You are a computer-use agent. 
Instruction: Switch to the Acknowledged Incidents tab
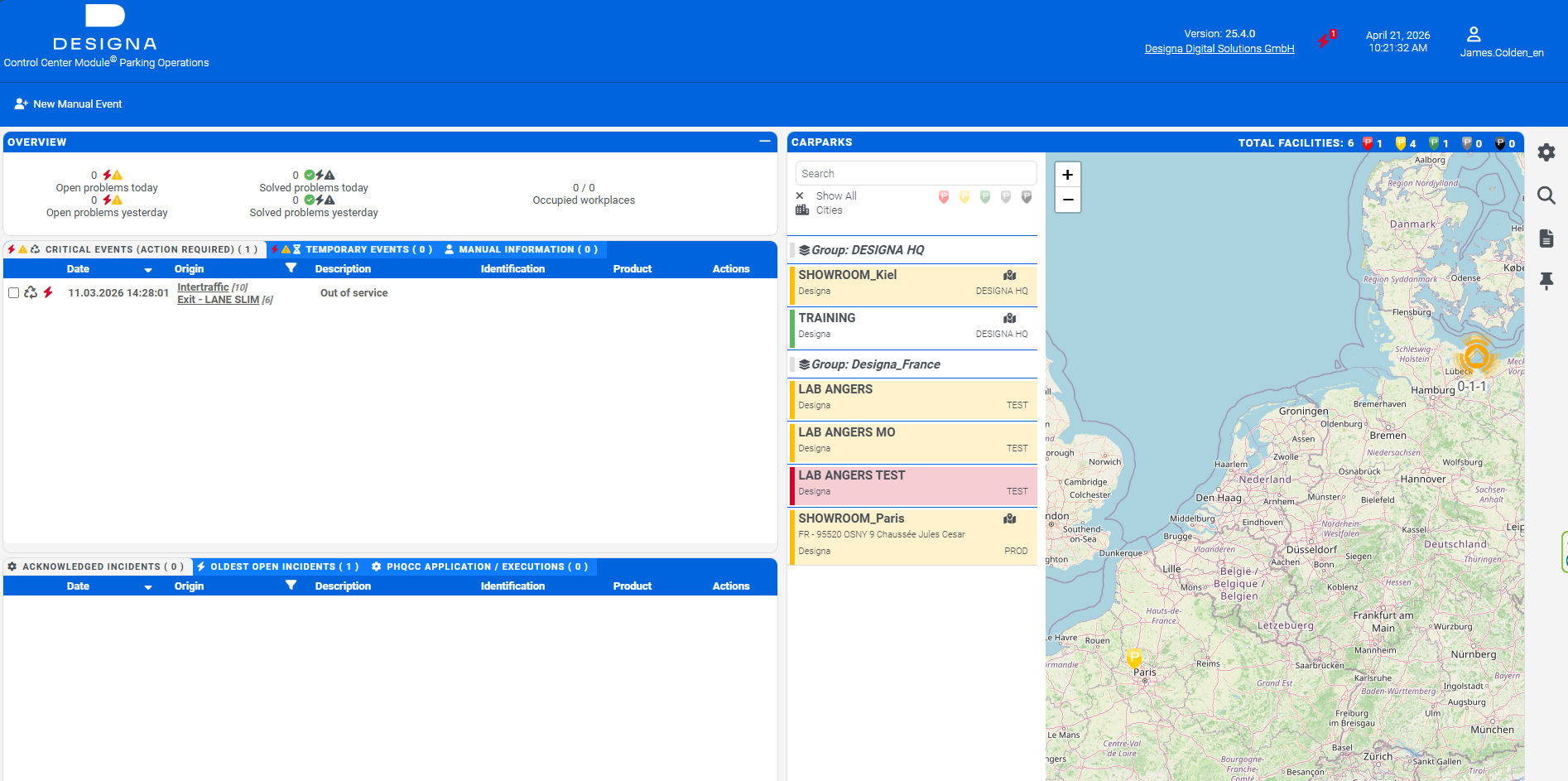pos(97,566)
